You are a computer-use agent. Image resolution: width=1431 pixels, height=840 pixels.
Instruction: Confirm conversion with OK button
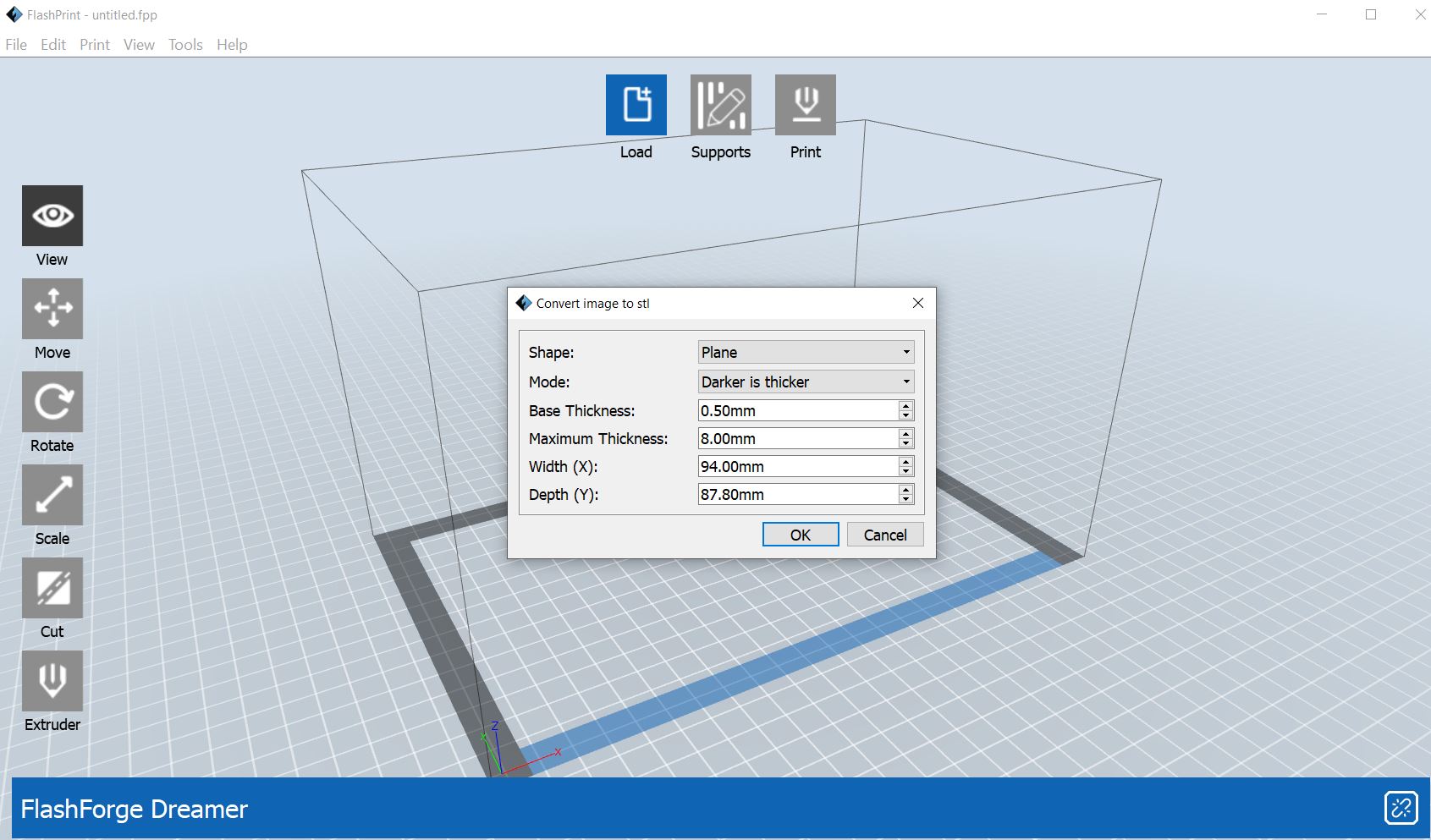click(801, 535)
